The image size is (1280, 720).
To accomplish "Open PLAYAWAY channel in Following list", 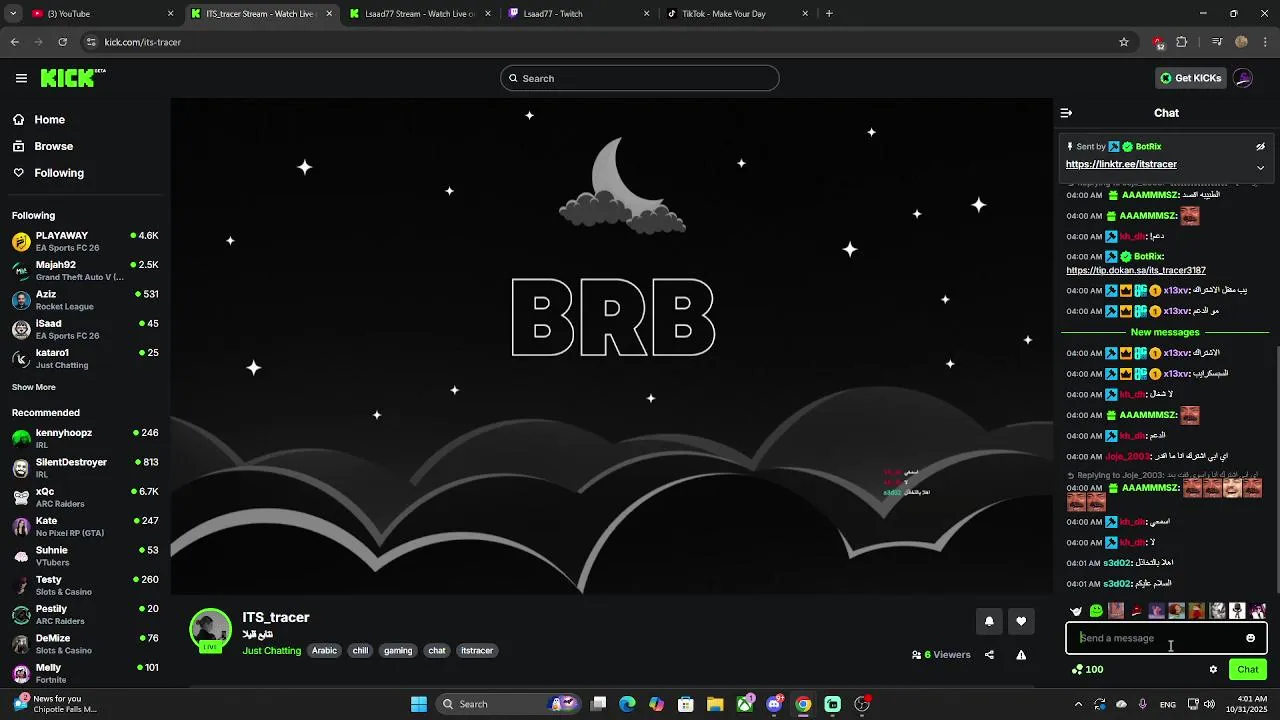I will pos(85,241).
